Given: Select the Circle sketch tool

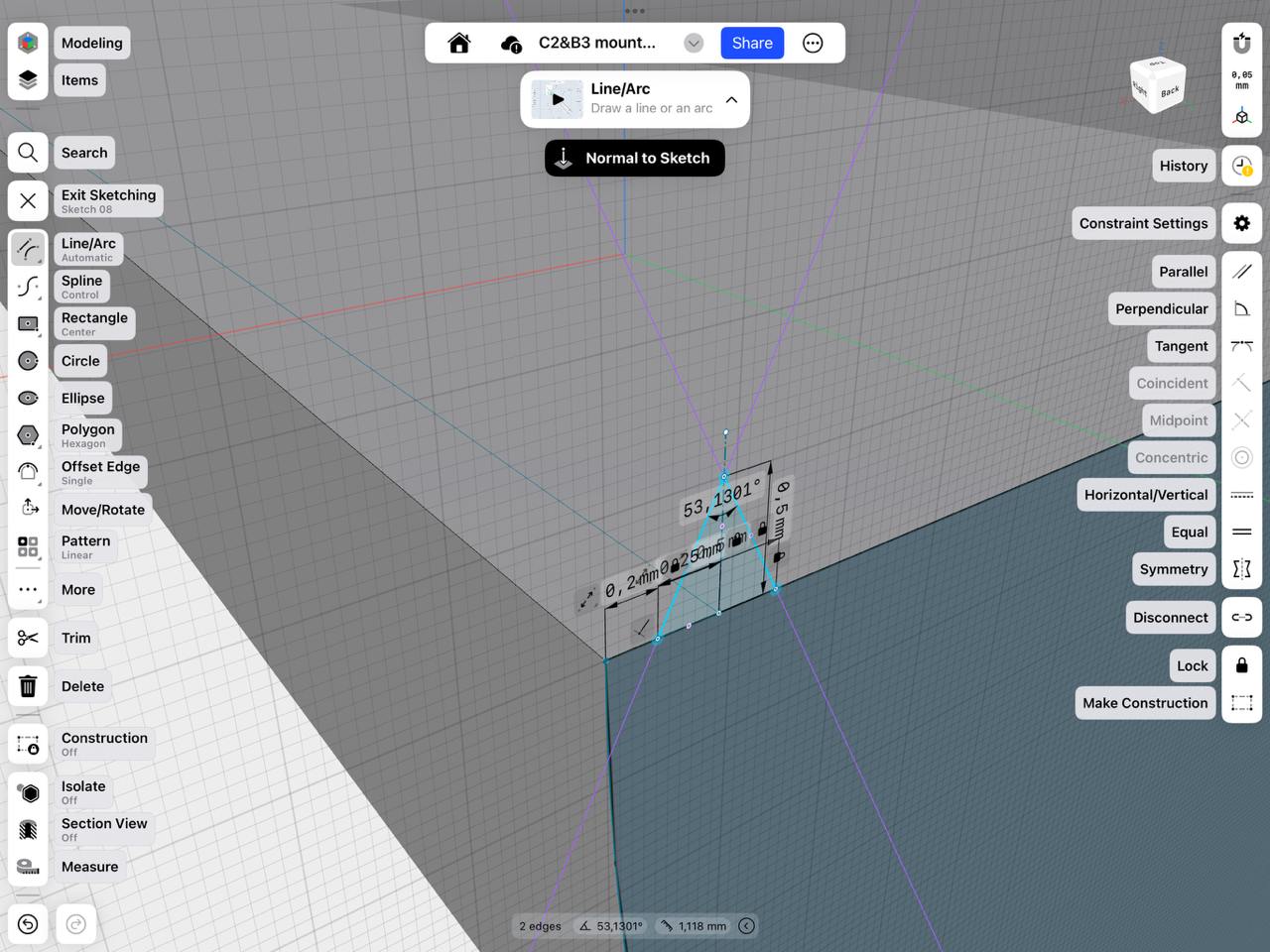Looking at the screenshot, I should pyautogui.click(x=28, y=360).
